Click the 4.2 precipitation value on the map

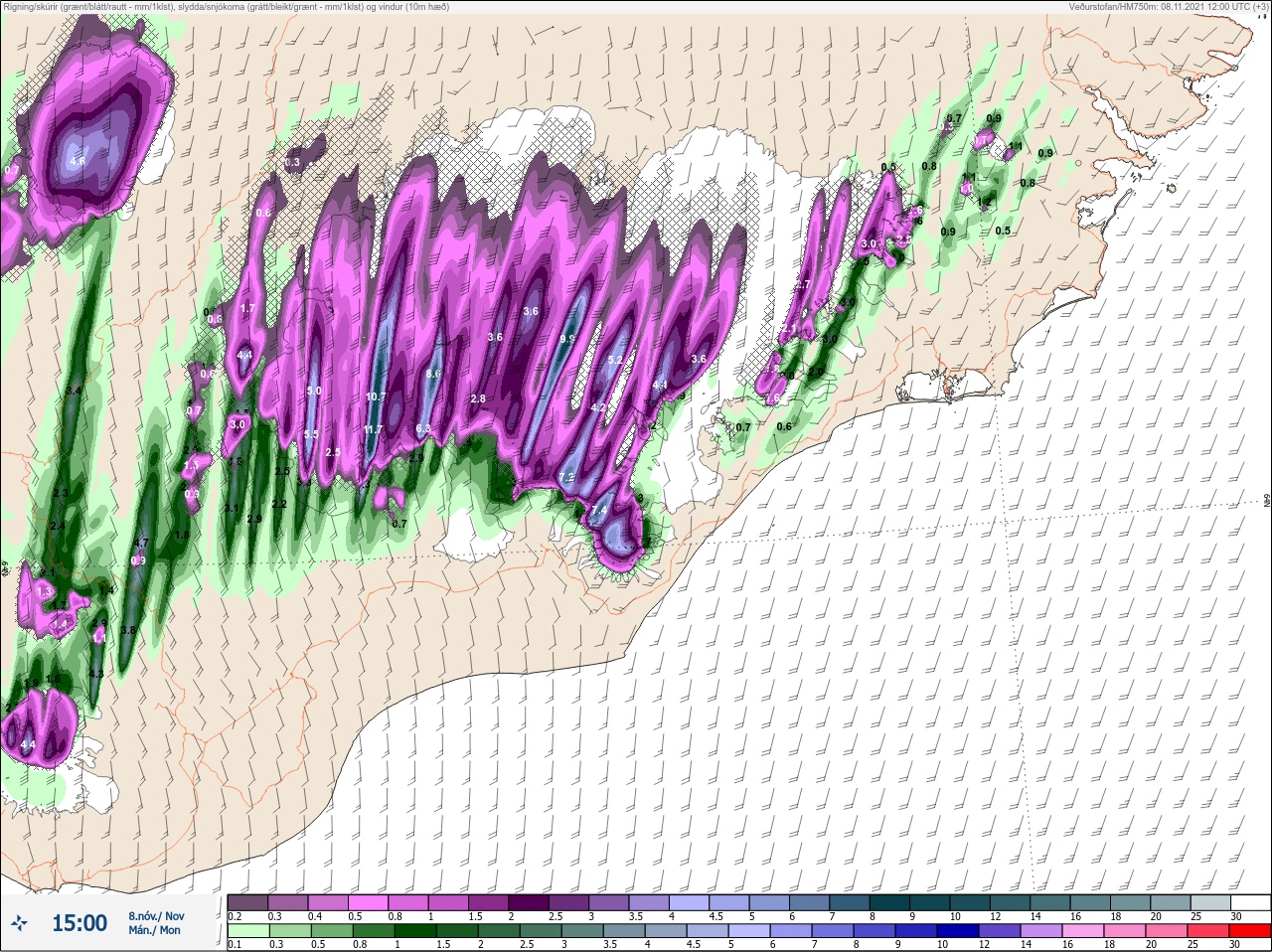pyautogui.click(x=598, y=407)
